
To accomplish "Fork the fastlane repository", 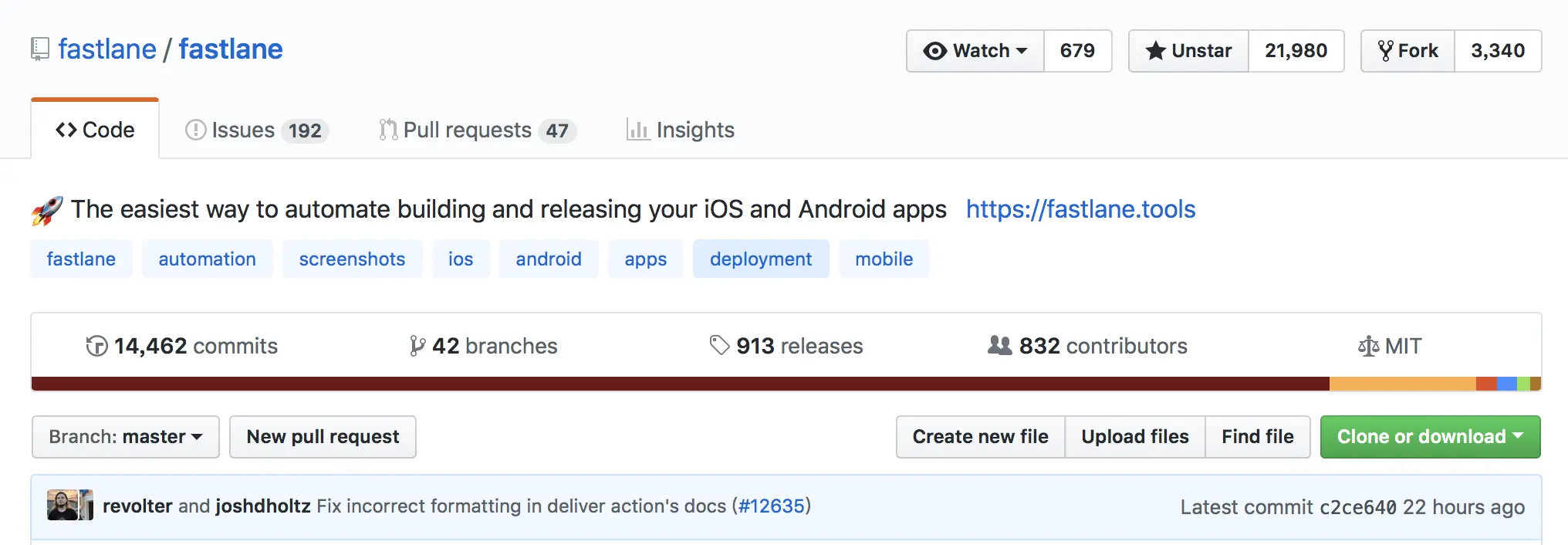I will click(x=1408, y=51).
